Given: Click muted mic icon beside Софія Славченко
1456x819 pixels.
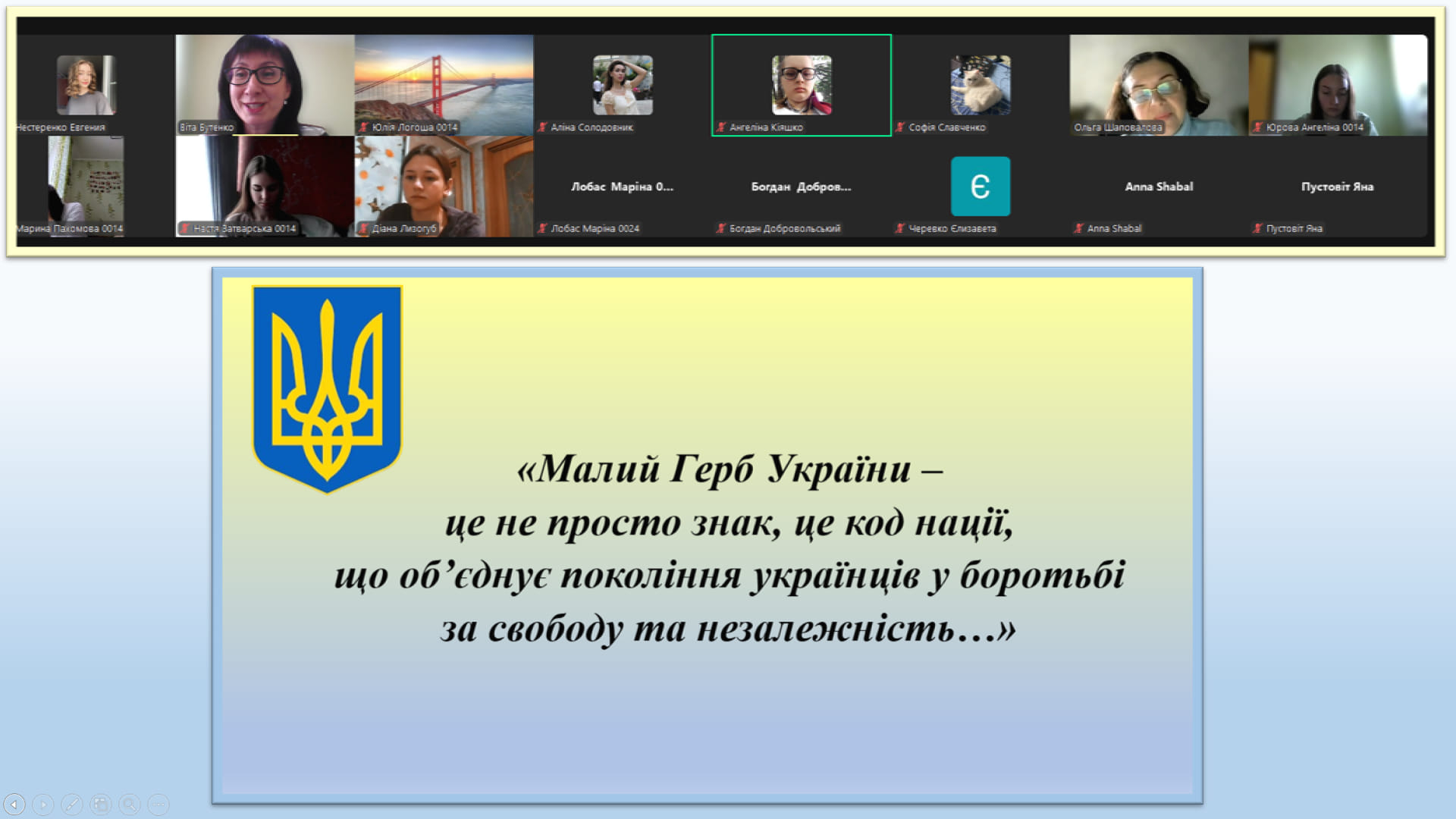Looking at the screenshot, I should (900, 127).
